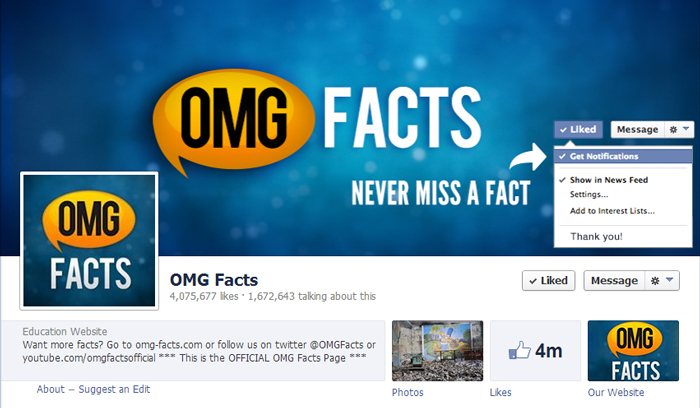Open the OMG Facts profile picture
Viewport: 700px width, 408px height.
pyautogui.click(x=89, y=241)
